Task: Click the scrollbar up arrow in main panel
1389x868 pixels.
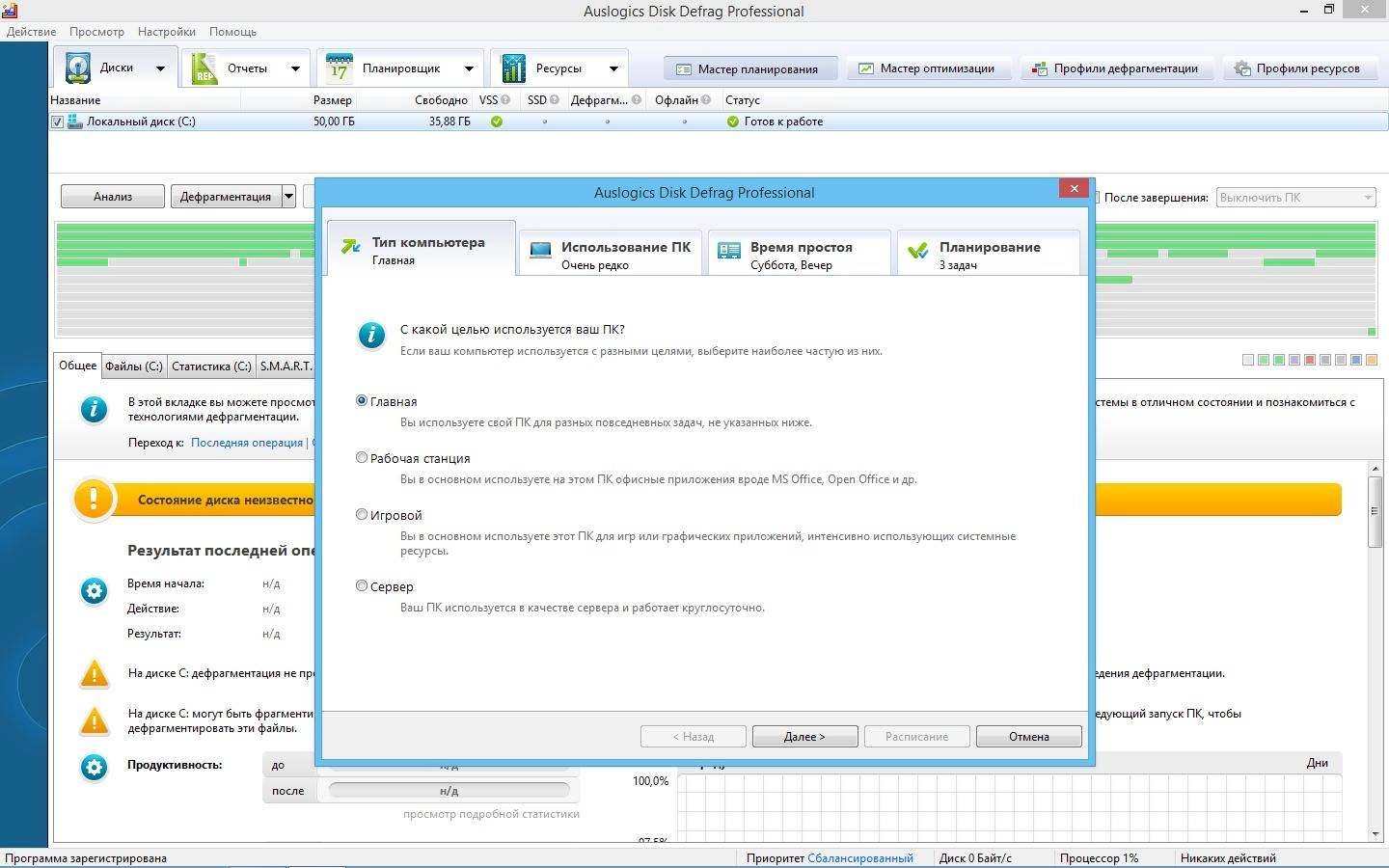Action: pos(1375,469)
